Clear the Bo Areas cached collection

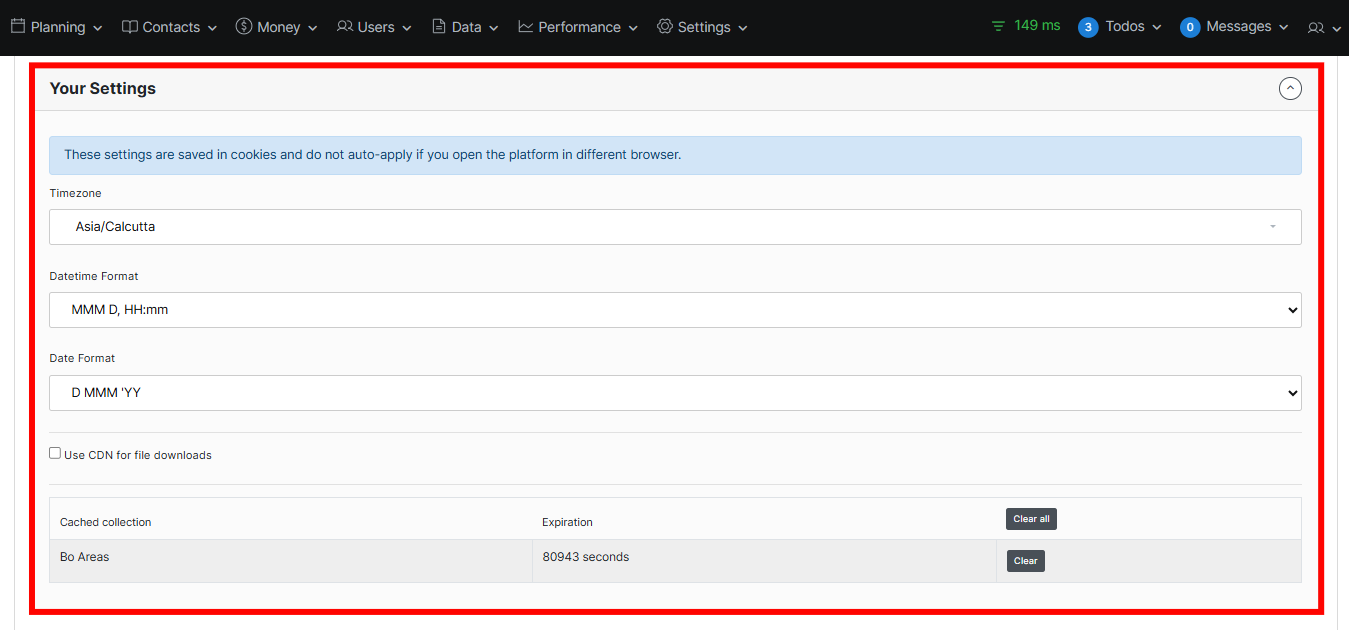[1025, 561]
